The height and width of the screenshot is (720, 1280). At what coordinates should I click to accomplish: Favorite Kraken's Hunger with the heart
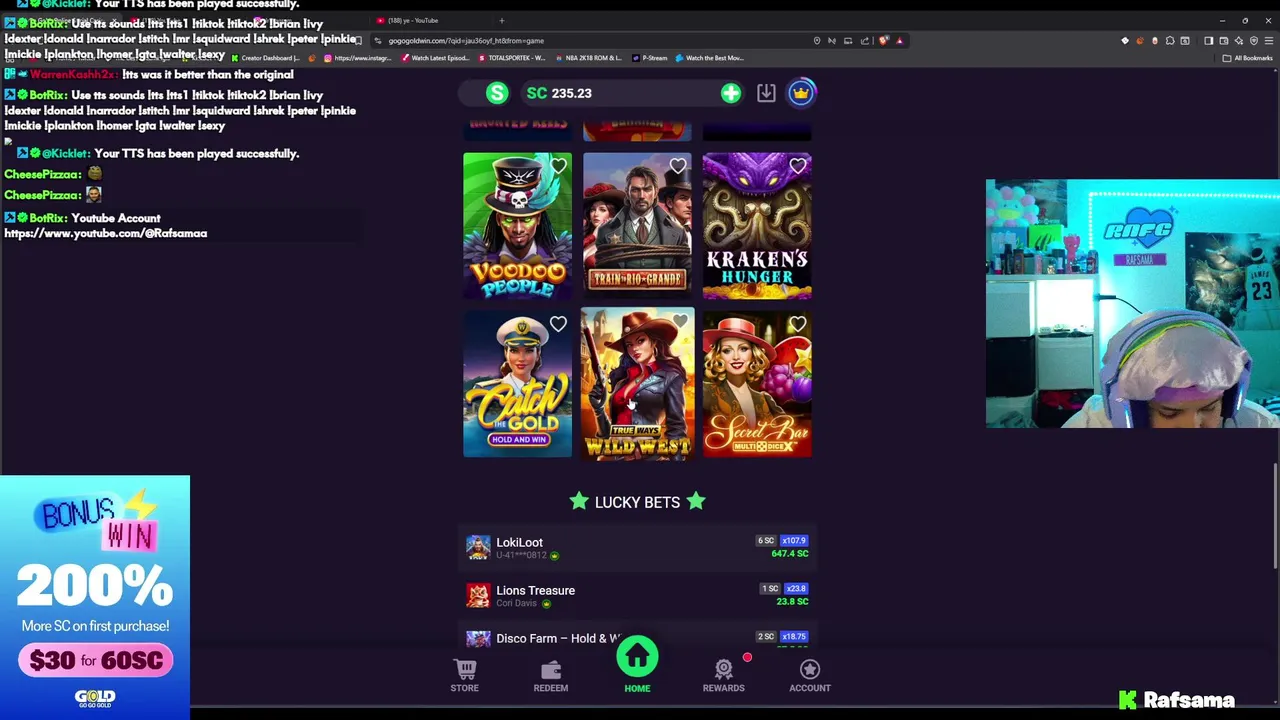[x=797, y=166]
